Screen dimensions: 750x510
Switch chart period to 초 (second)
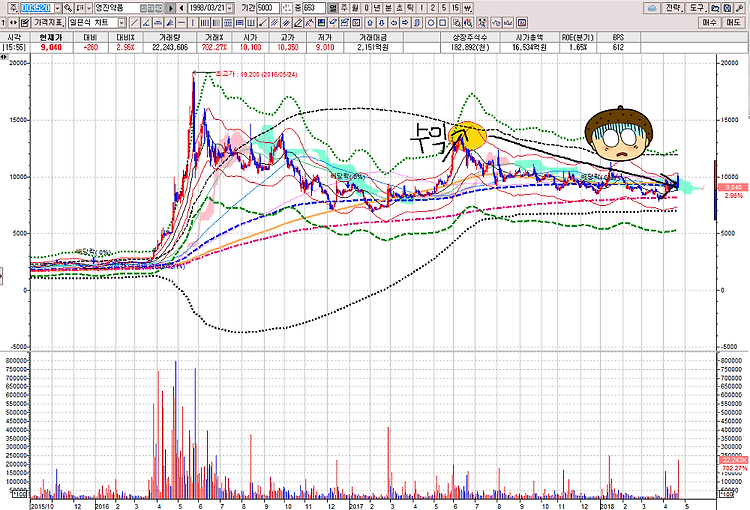point(399,8)
